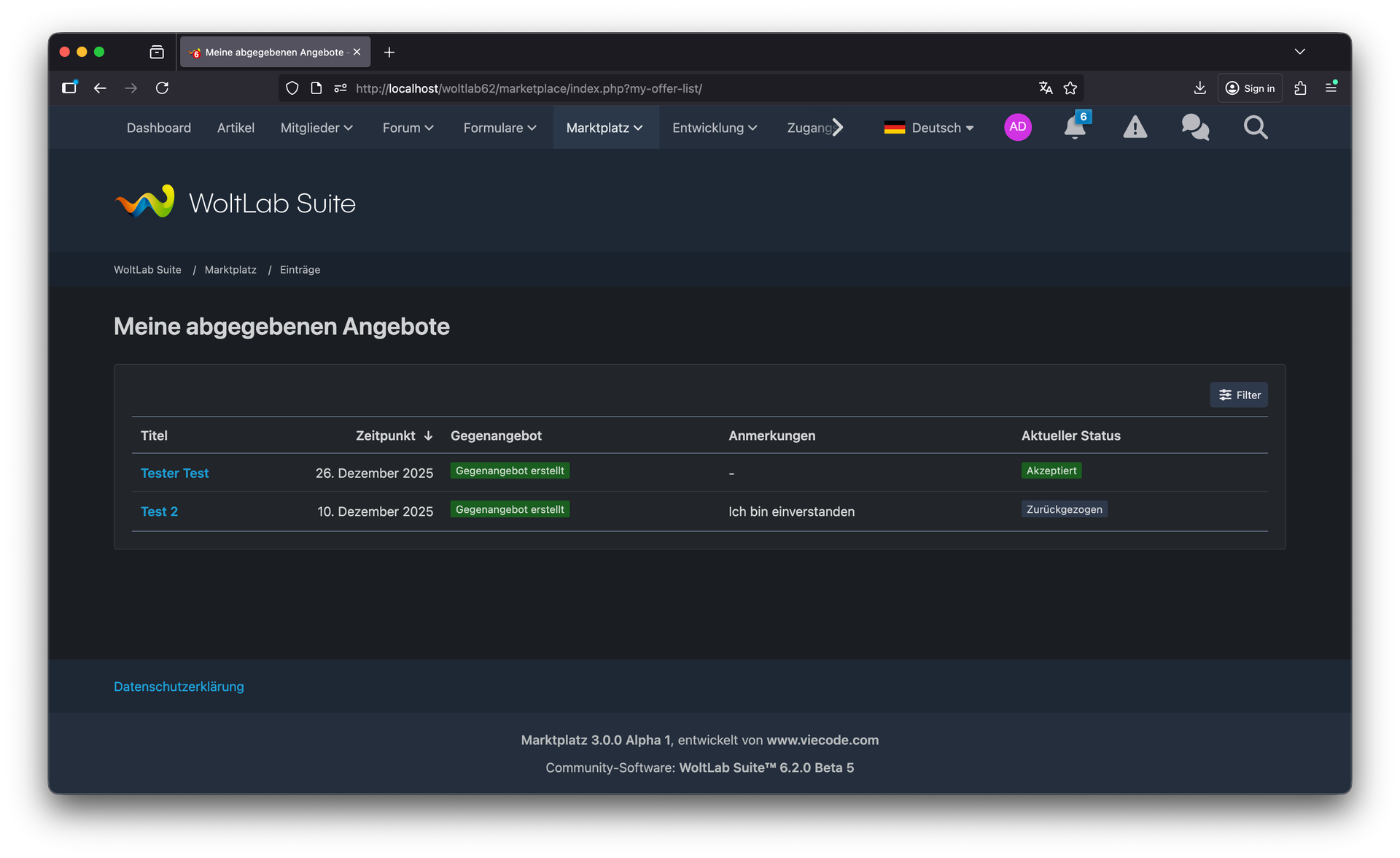
Task: Open the browser extensions puzzle icon
Action: (1300, 88)
